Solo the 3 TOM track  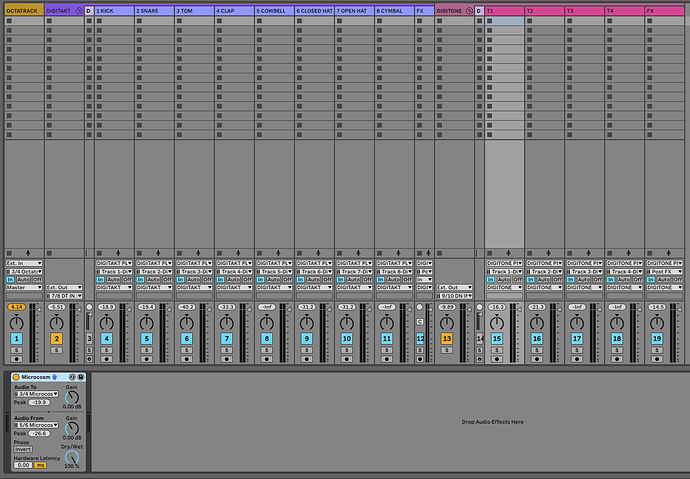click(186, 350)
